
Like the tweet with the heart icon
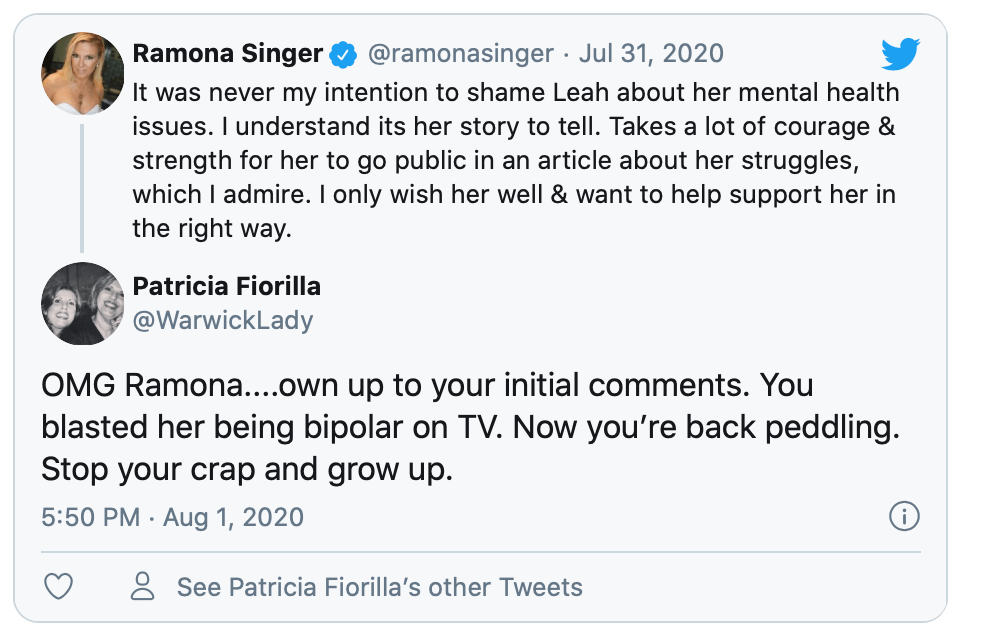tap(59, 586)
